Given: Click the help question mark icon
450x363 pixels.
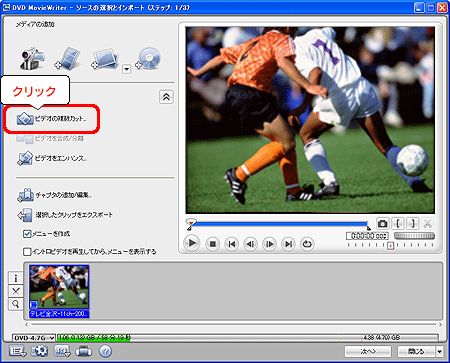Looking at the screenshot, I should (x=105, y=351).
